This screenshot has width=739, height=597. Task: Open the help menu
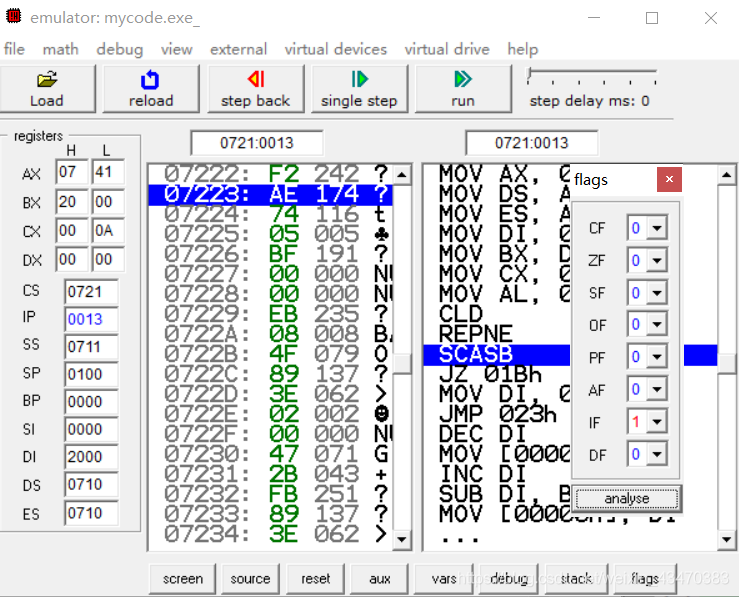[523, 49]
